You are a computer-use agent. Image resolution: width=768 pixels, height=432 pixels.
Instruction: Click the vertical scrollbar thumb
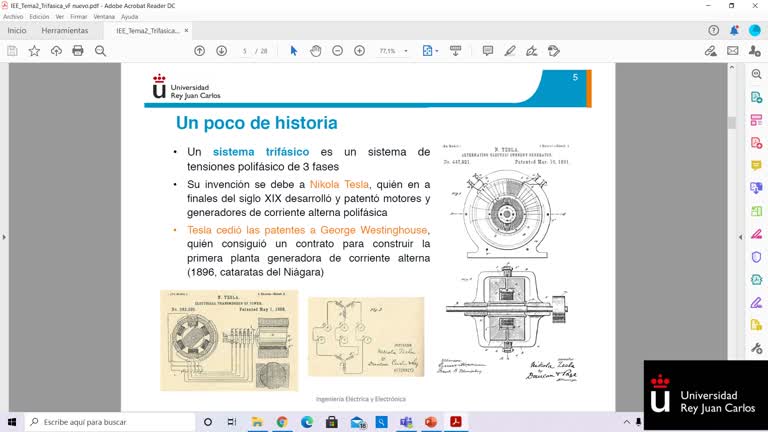732,122
